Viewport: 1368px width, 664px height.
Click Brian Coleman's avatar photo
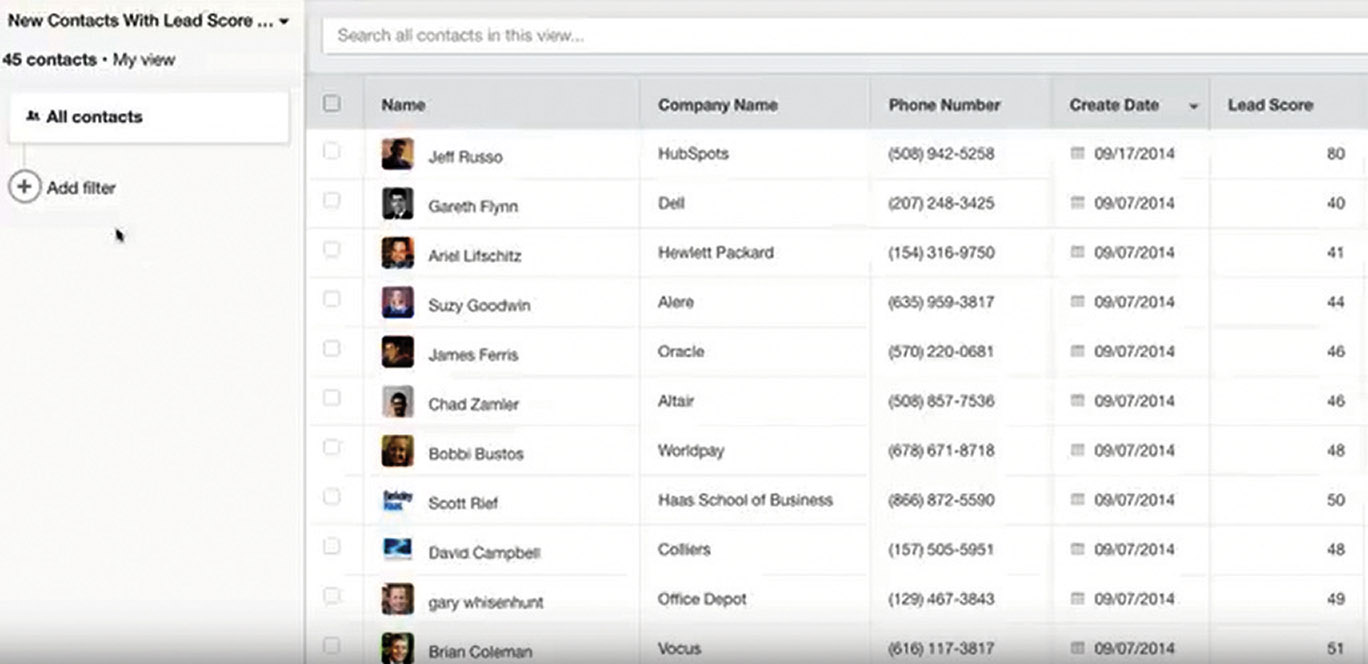tap(397, 648)
